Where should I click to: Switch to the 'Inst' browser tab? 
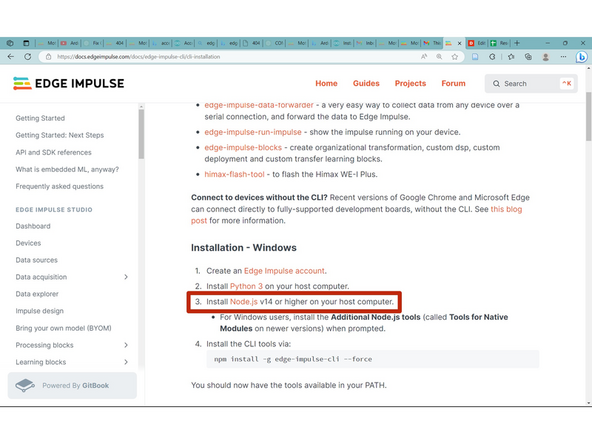[x=342, y=43]
